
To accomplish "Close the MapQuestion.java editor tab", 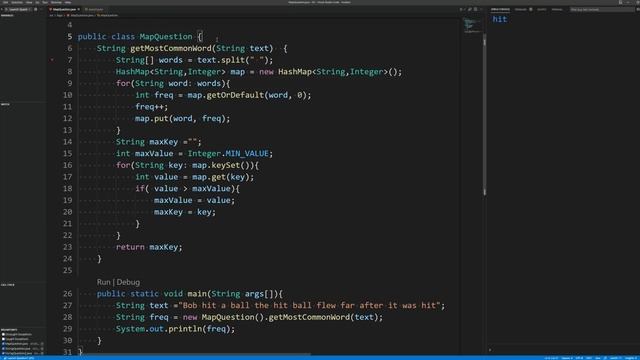I will coord(78,9).
